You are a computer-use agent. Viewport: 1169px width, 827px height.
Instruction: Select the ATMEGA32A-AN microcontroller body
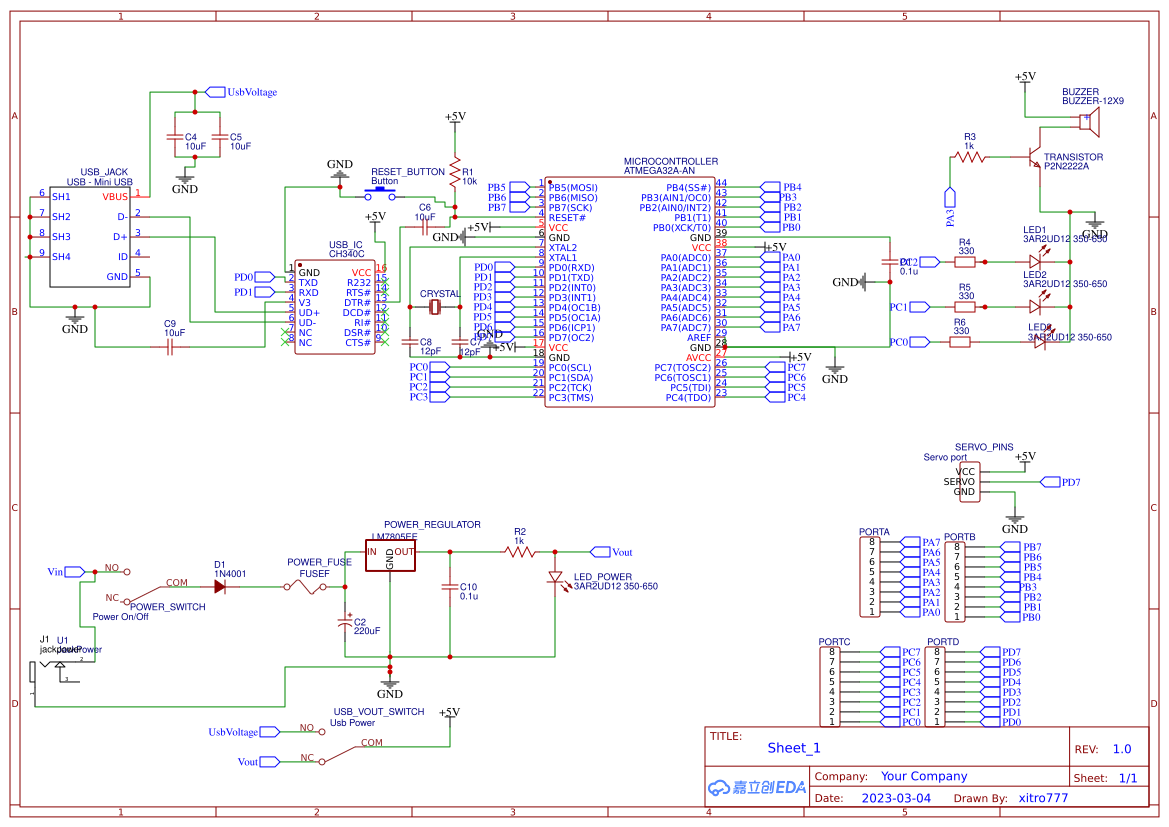[x=630, y=290]
